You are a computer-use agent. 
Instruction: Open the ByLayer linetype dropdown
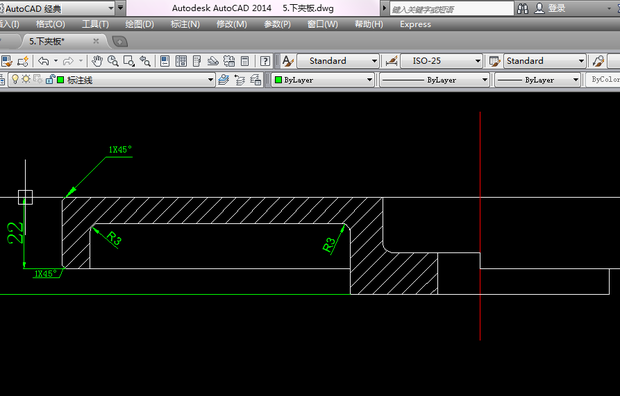[485, 80]
